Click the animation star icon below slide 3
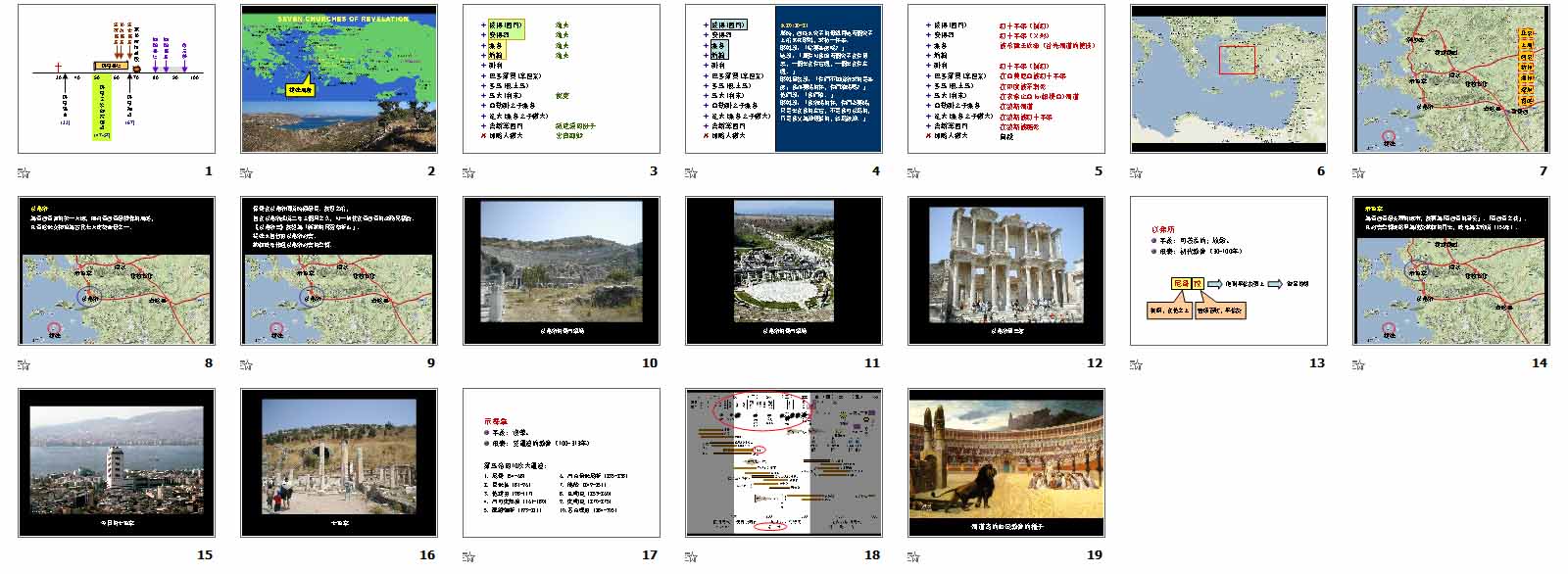The width and height of the screenshot is (1568, 574). [x=469, y=173]
